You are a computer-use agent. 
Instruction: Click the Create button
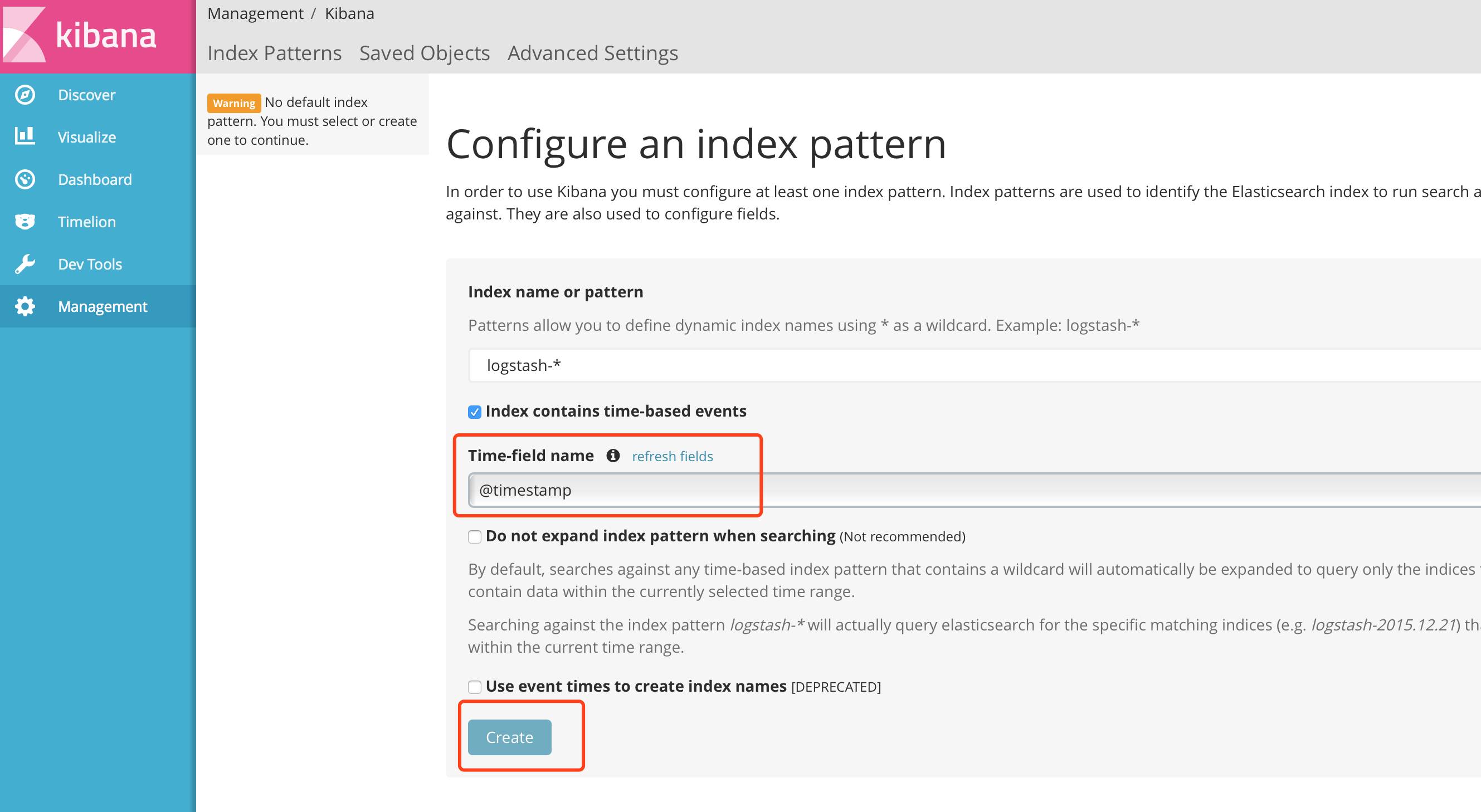510,736
